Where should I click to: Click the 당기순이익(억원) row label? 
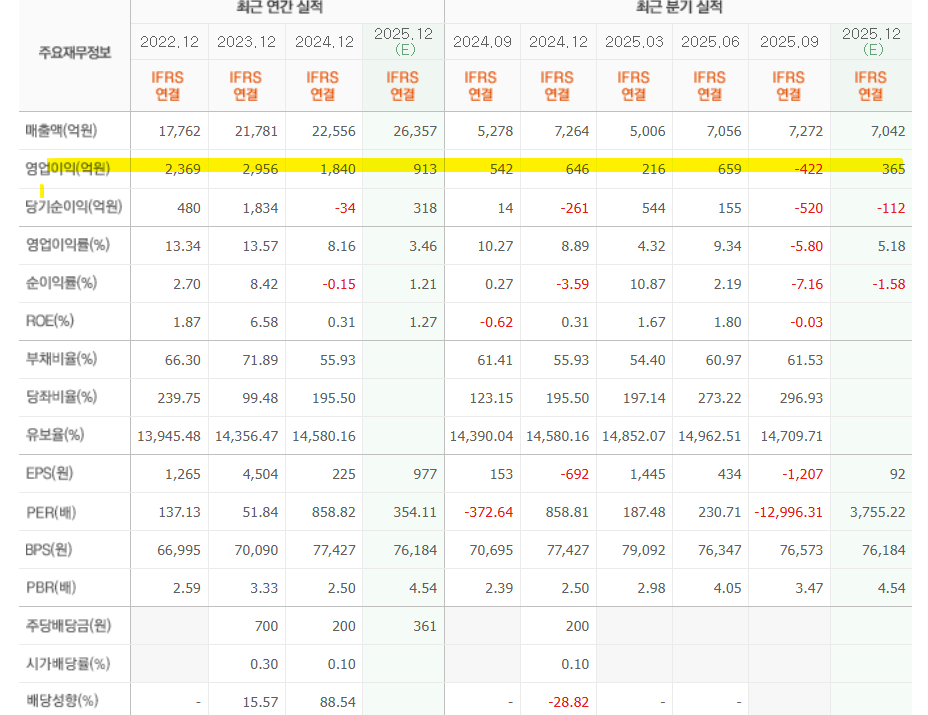click(74, 207)
